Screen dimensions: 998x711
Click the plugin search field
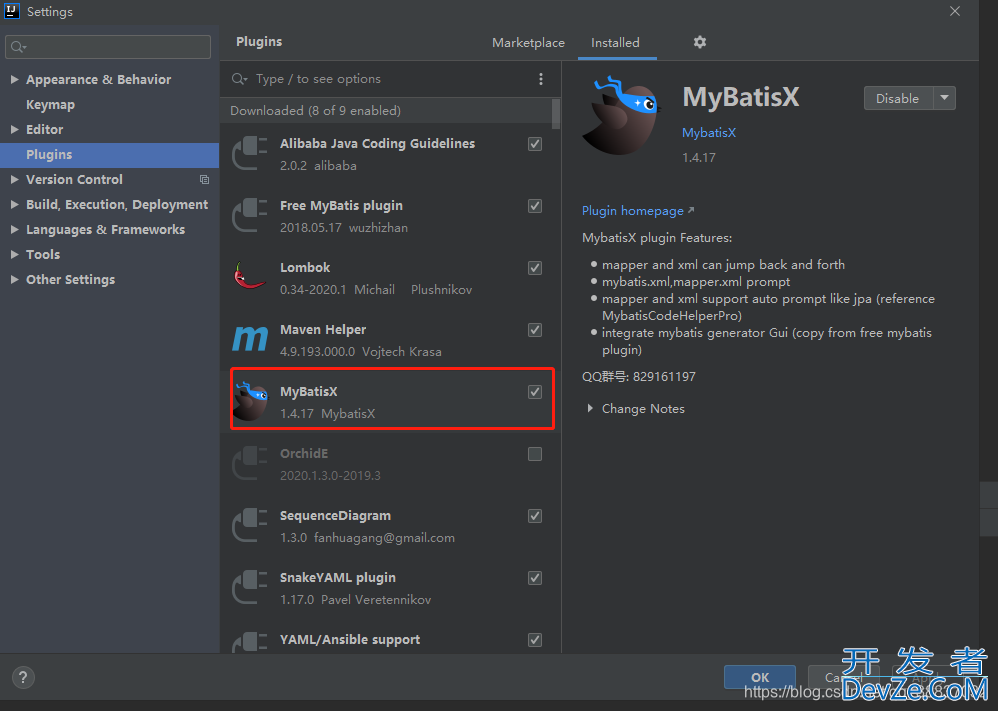click(x=390, y=79)
